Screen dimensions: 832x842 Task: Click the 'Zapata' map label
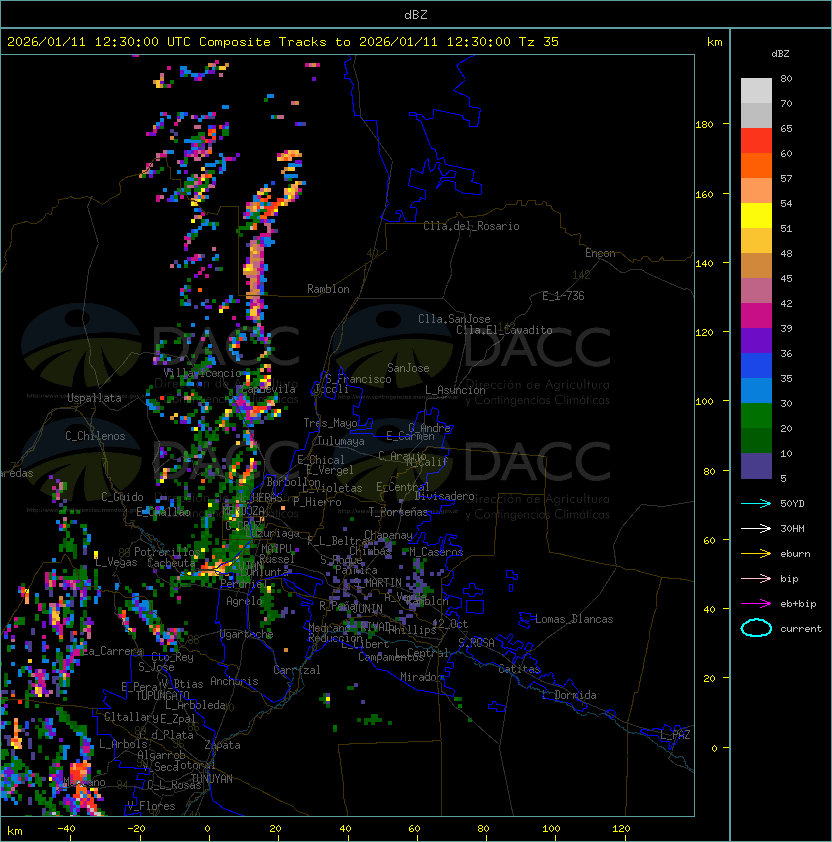click(x=222, y=745)
